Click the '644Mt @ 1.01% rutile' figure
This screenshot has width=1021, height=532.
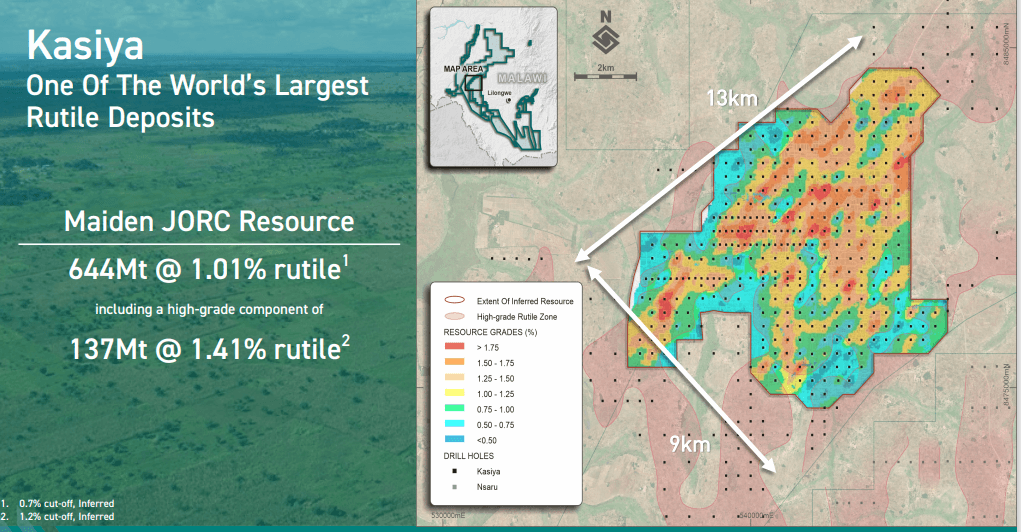(x=209, y=269)
